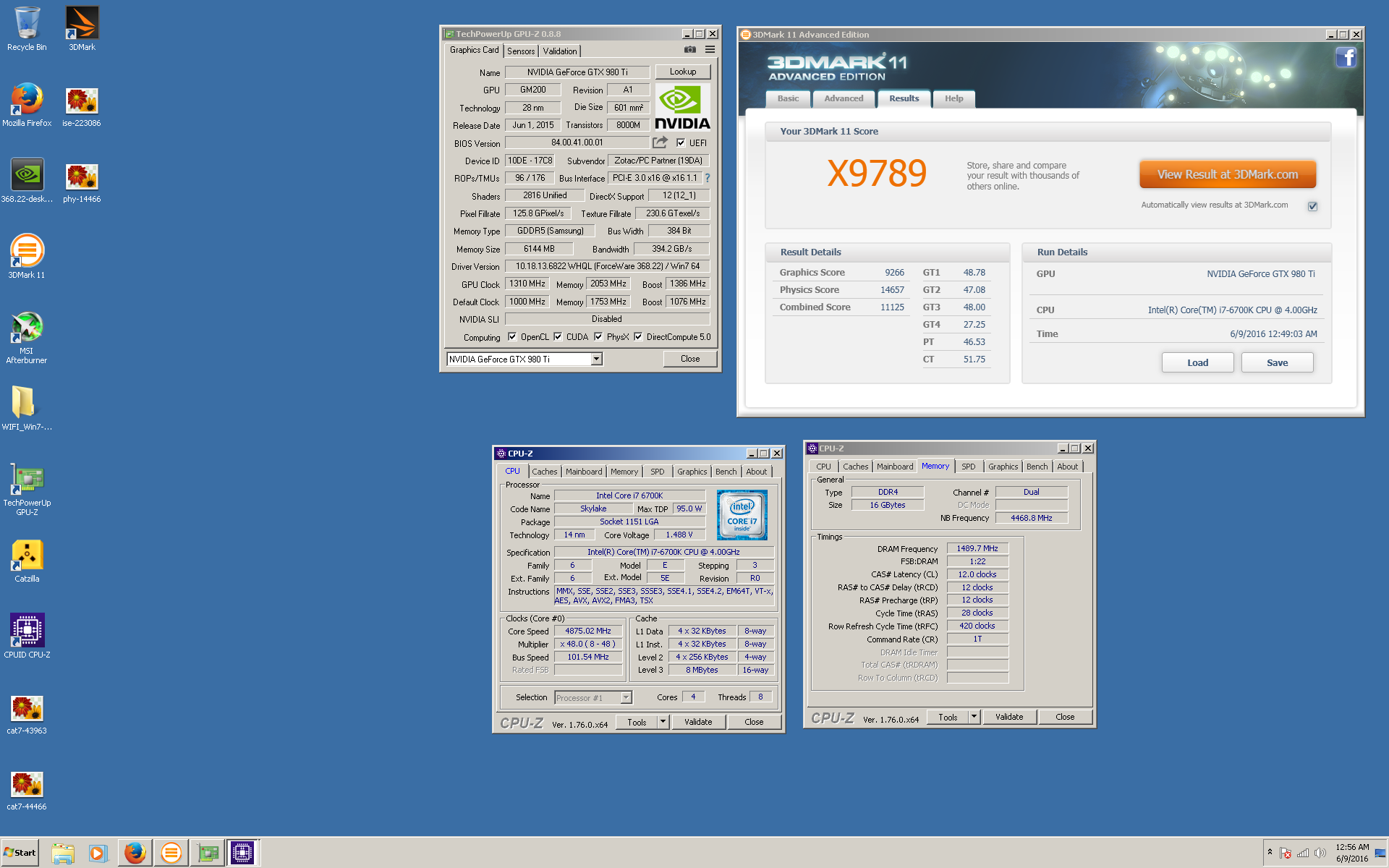Open the CPUID CPU-Z desktop shortcut
The height and width of the screenshot is (868, 1389).
click(x=27, y=637)
